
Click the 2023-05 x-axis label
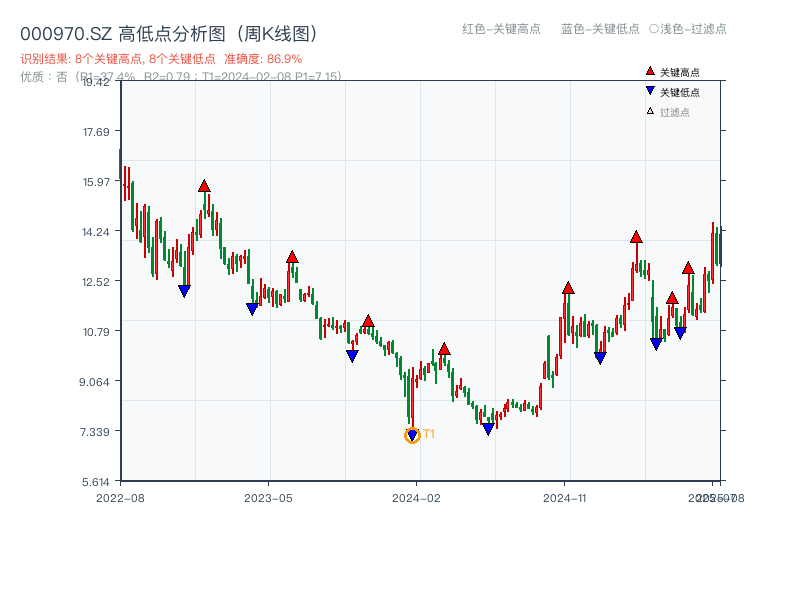(268, 498)
